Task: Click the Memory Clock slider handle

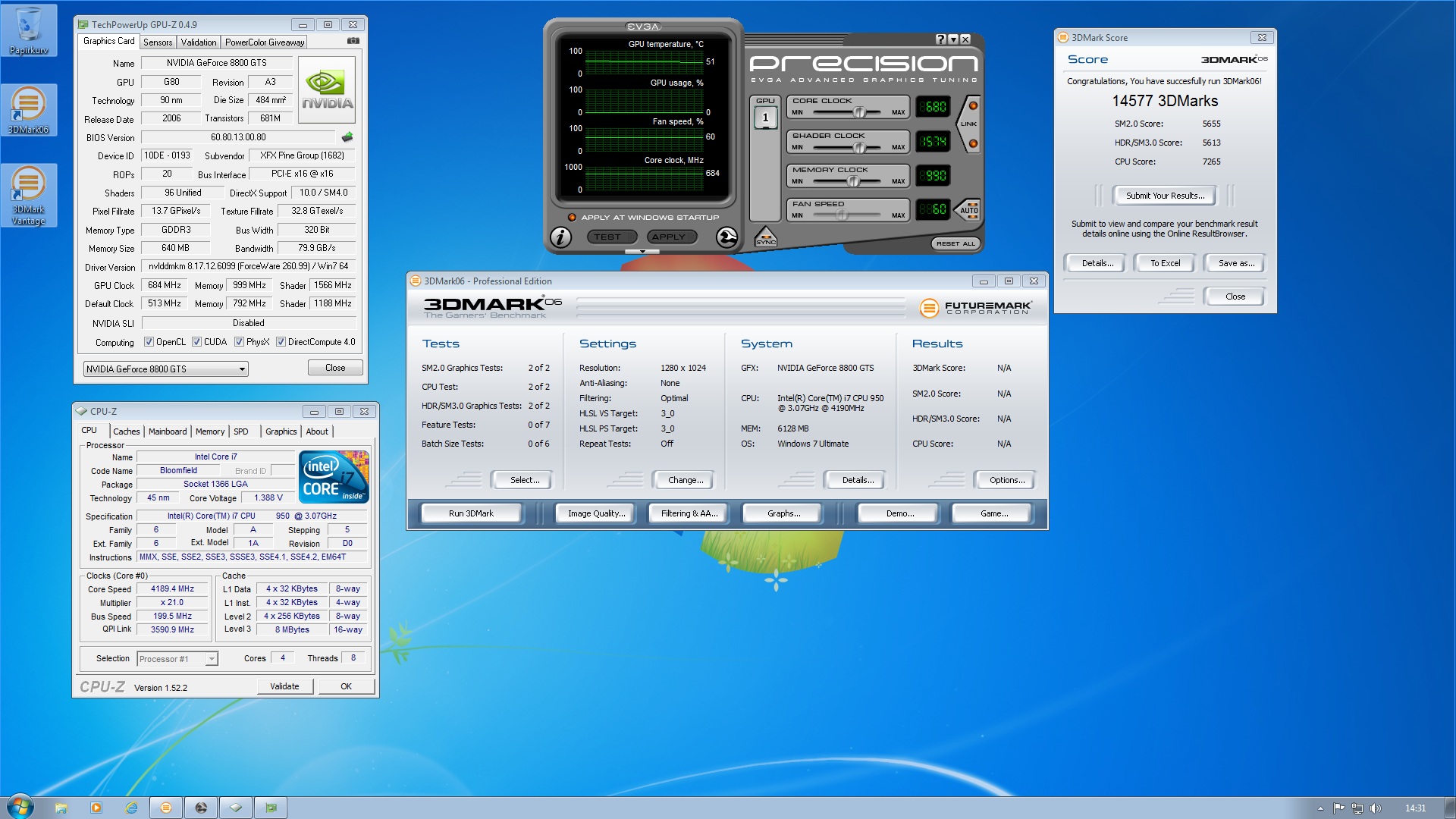Action: pos(854,181)
